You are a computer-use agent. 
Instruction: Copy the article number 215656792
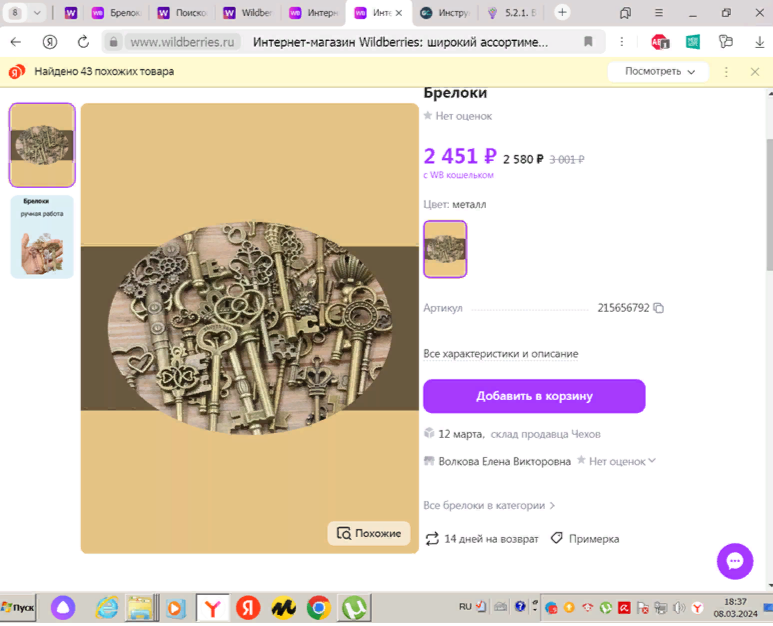pyautogui.click(x=659, y=308)
